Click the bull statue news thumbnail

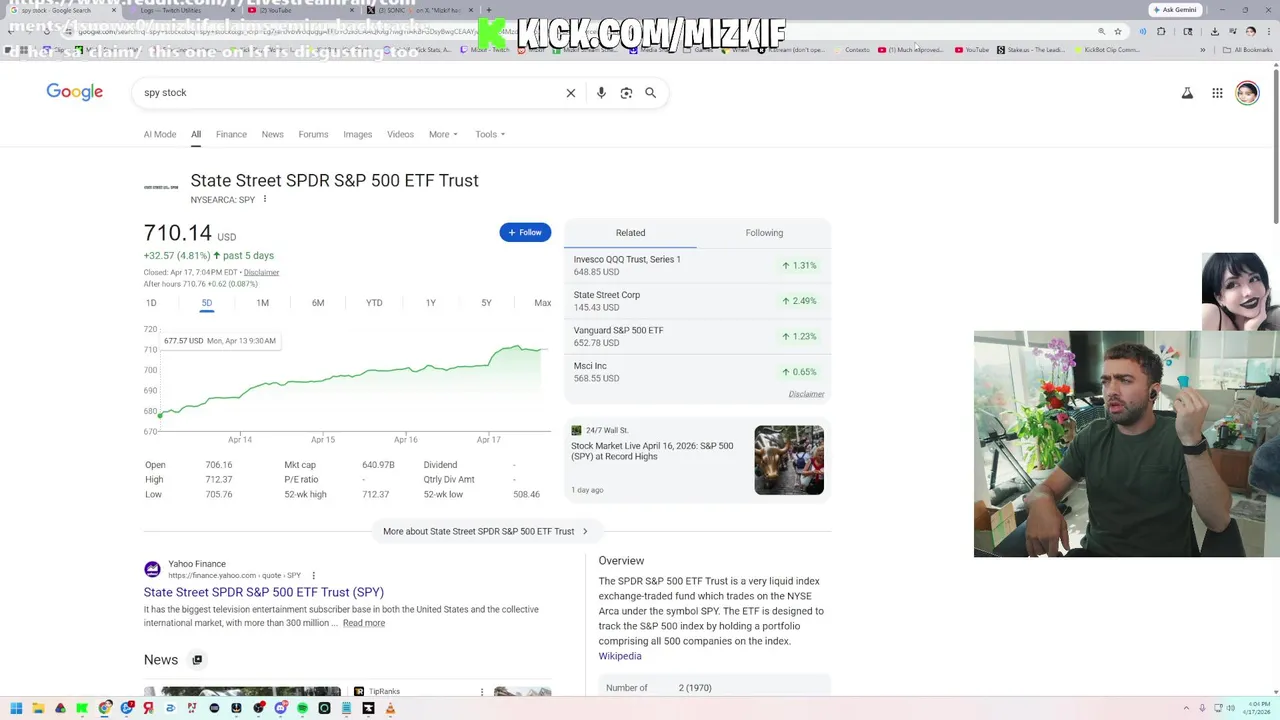(x=789, y=460)
